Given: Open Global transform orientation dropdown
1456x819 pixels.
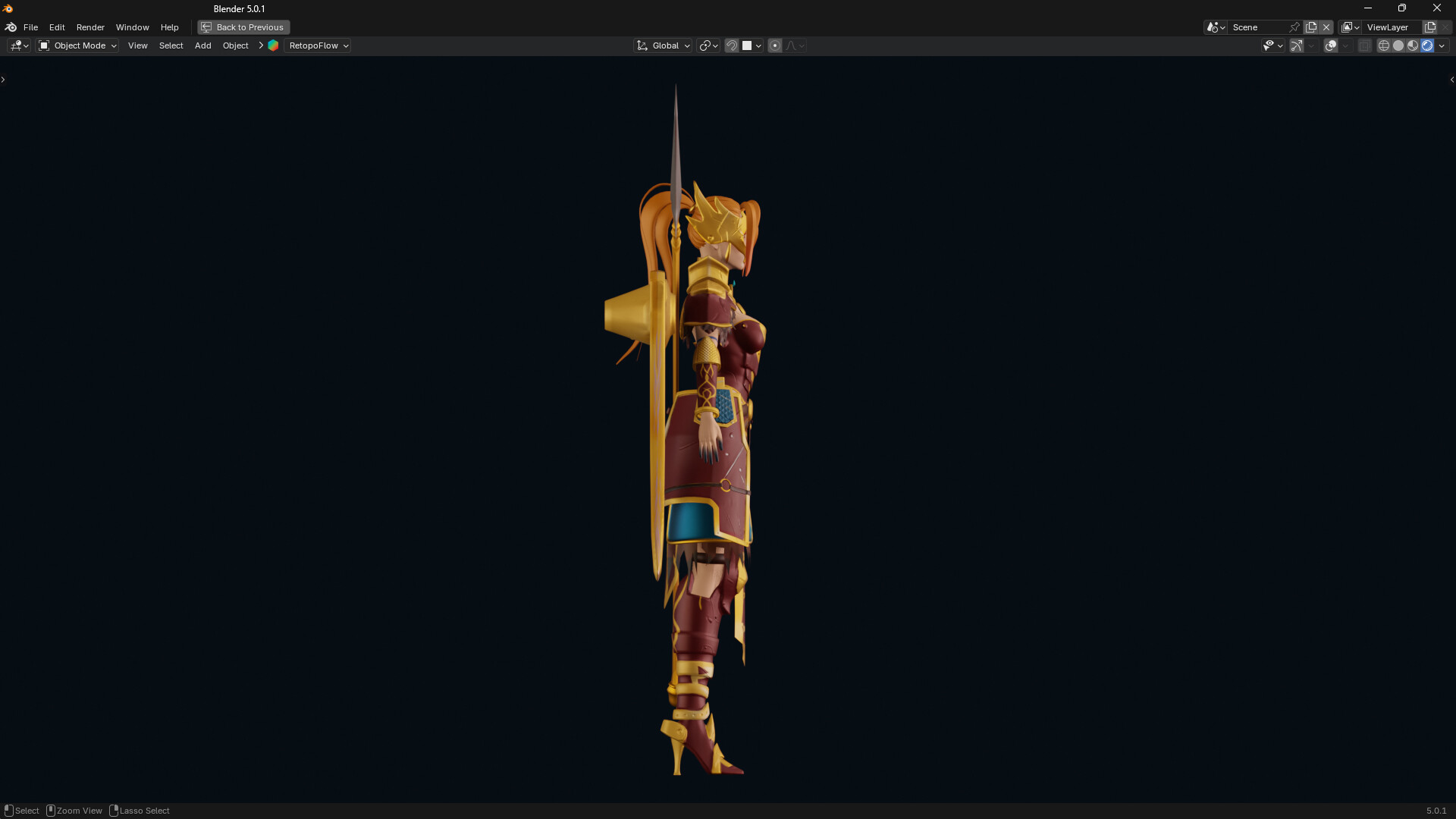Looking at the screenshot, I should coord(664,45).
